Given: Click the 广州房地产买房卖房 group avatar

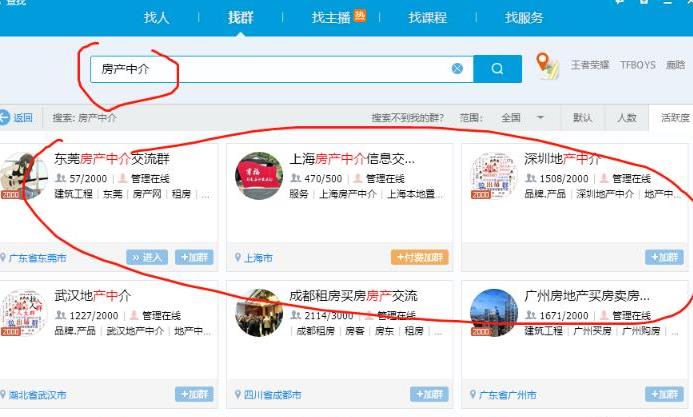Looking at the screenshot, I should coord(494,313).
